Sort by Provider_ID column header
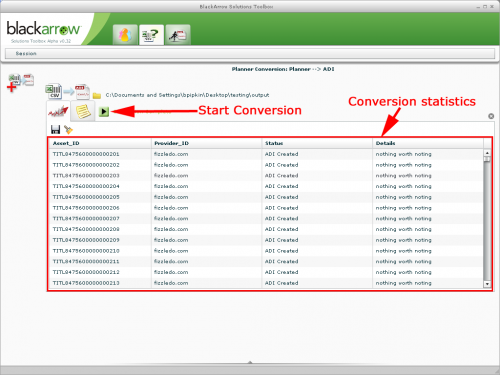 (x=206, y=143)
